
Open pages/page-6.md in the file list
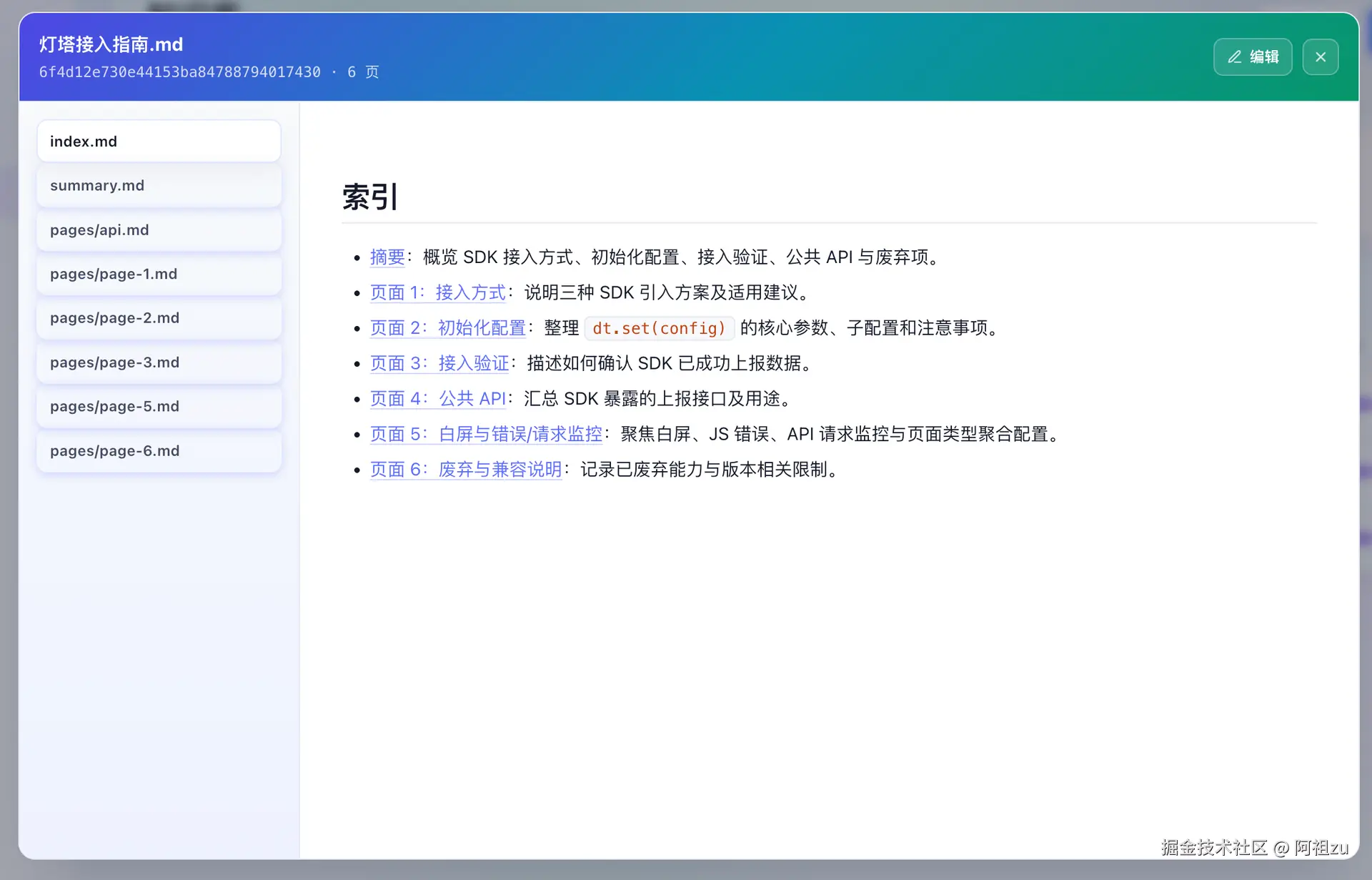coord(159,450)
